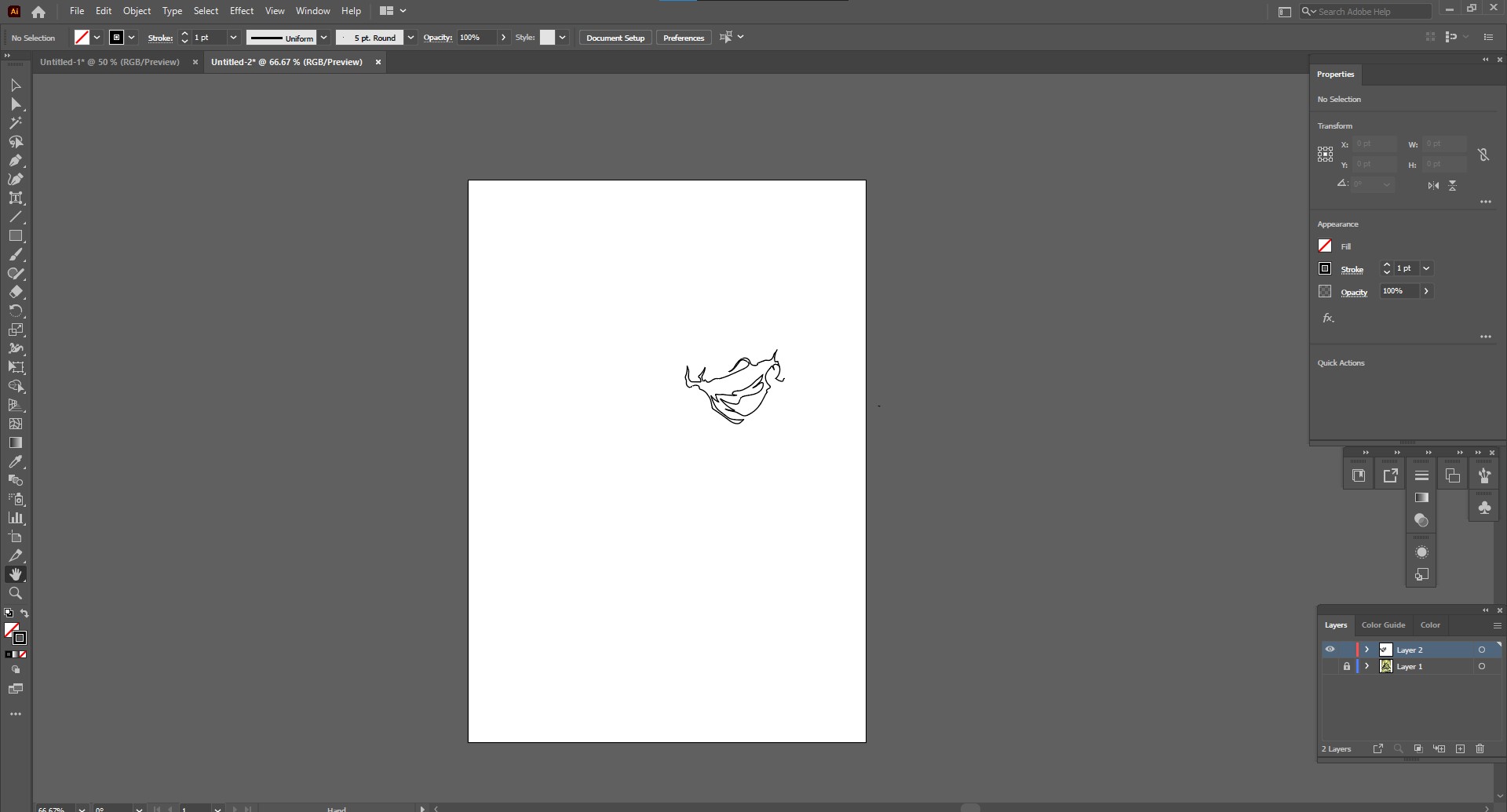The height and width of the screenshot is (812, 1507).
Task: Click the Preferences button
Action: pyautogui.click(x=684, y=38)
